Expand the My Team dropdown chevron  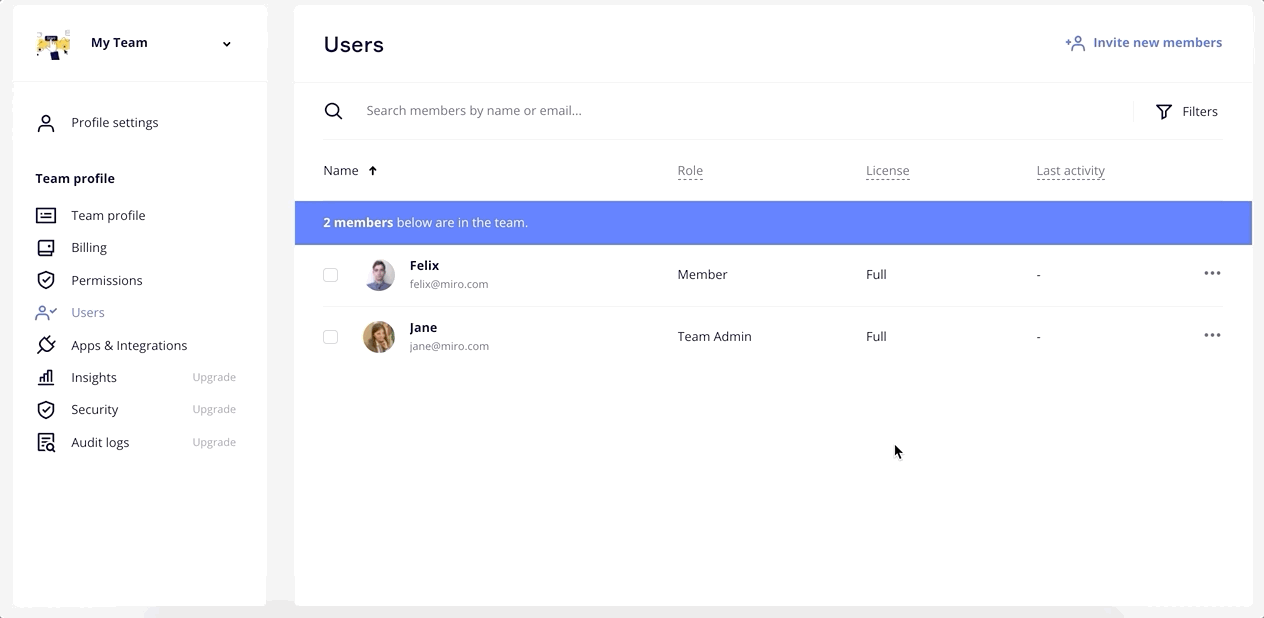pos(227,44)
